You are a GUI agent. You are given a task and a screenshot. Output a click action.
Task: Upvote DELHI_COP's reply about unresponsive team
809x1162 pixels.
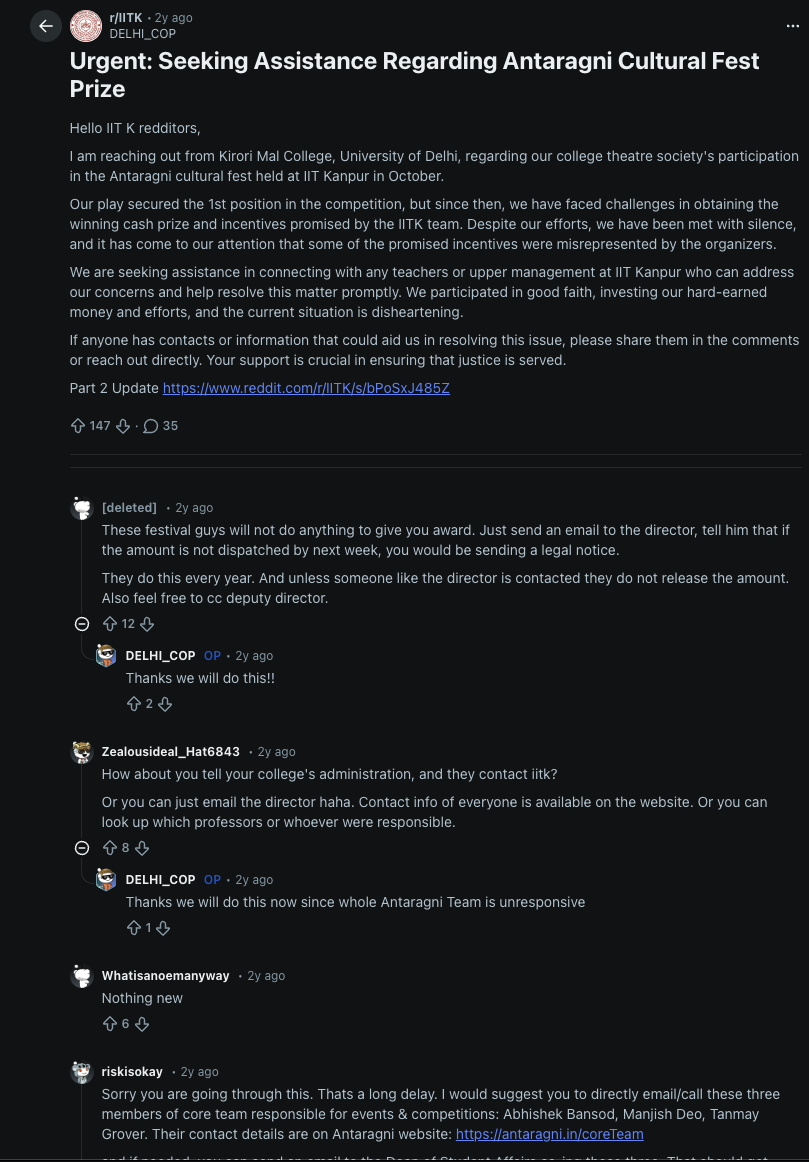pos(134,928)
